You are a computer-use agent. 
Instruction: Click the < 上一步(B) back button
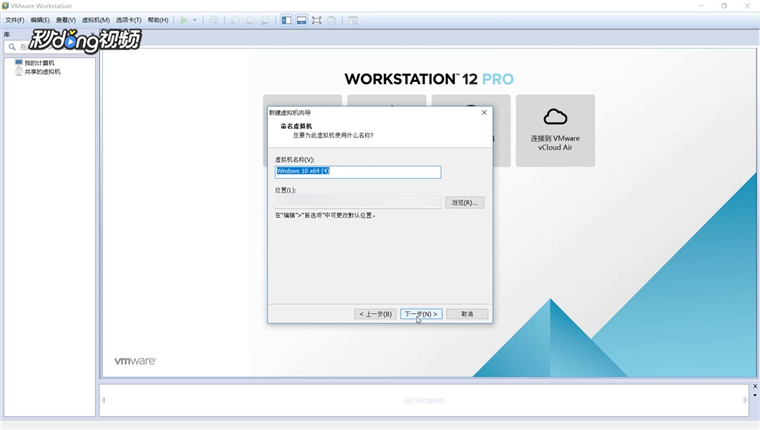pos(375,314)
